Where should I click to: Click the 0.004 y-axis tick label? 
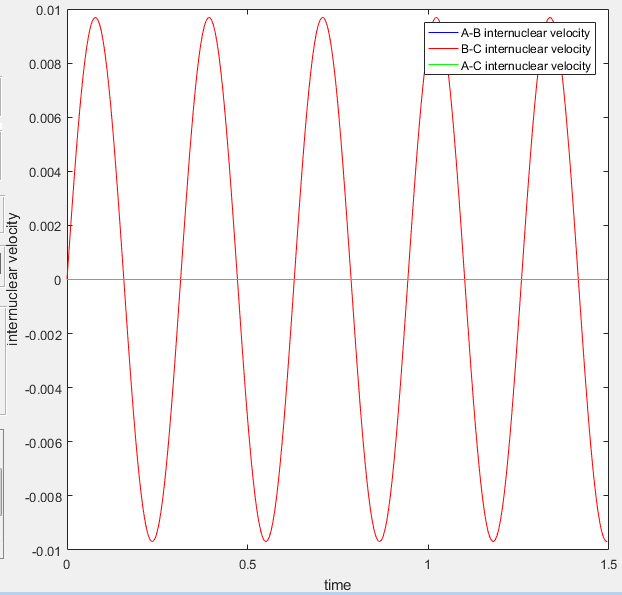(x=45, y=172)
